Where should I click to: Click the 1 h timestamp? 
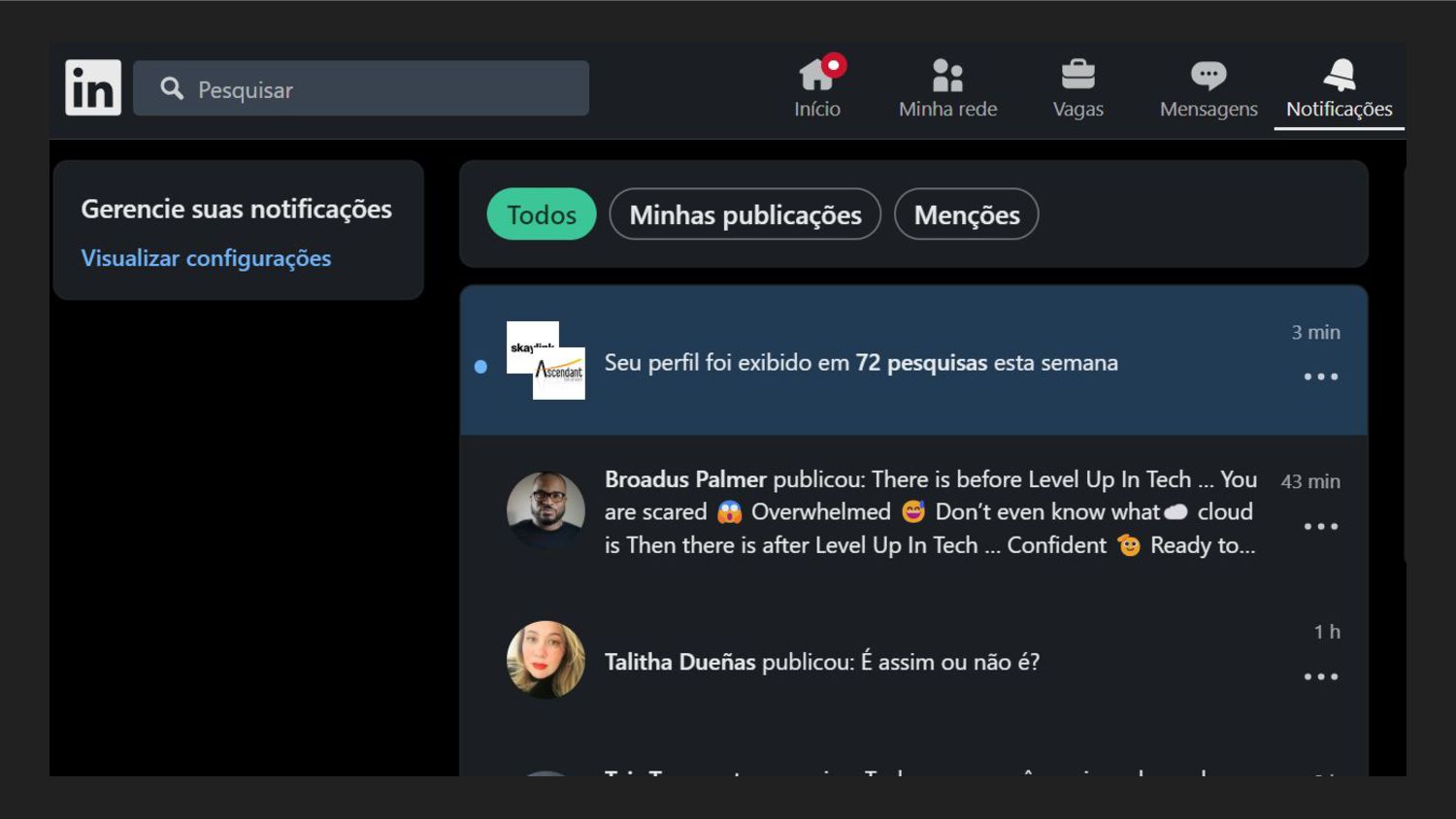coord(1327,632)
